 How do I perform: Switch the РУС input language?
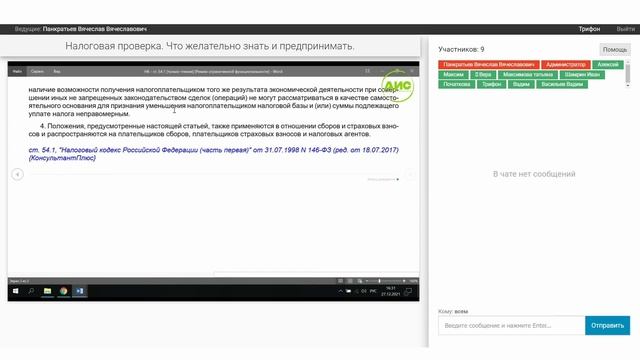(373, 291)
